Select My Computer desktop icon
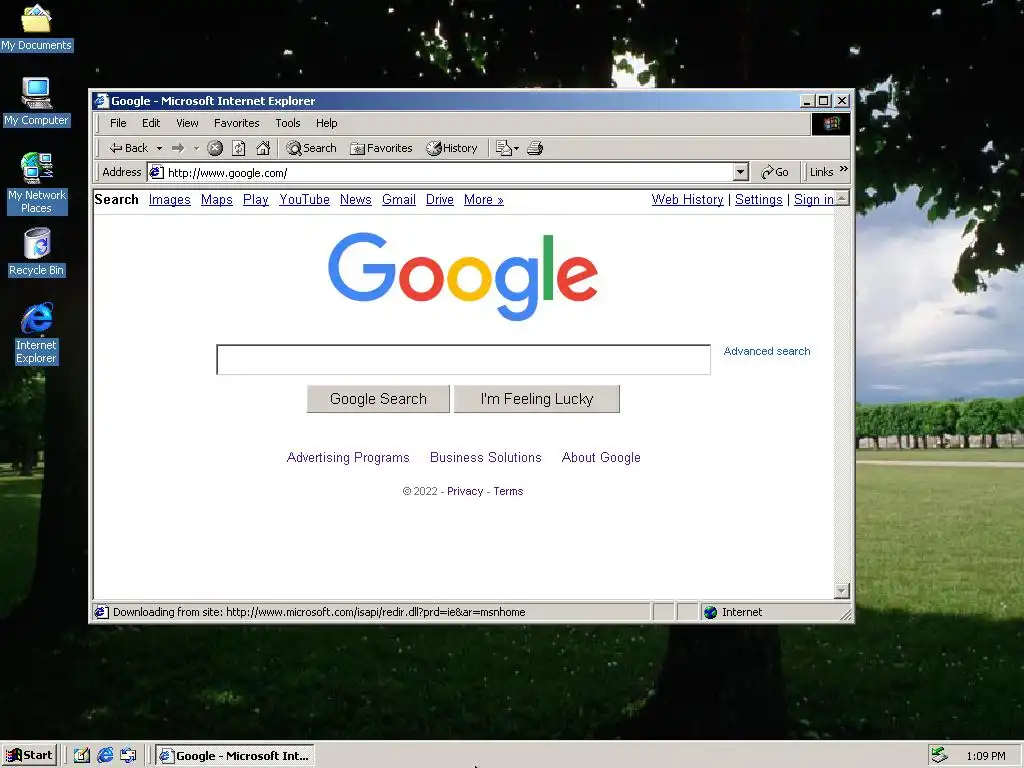Image resolution: width=1024 pixels, height=768 pixels. [37, 102]
